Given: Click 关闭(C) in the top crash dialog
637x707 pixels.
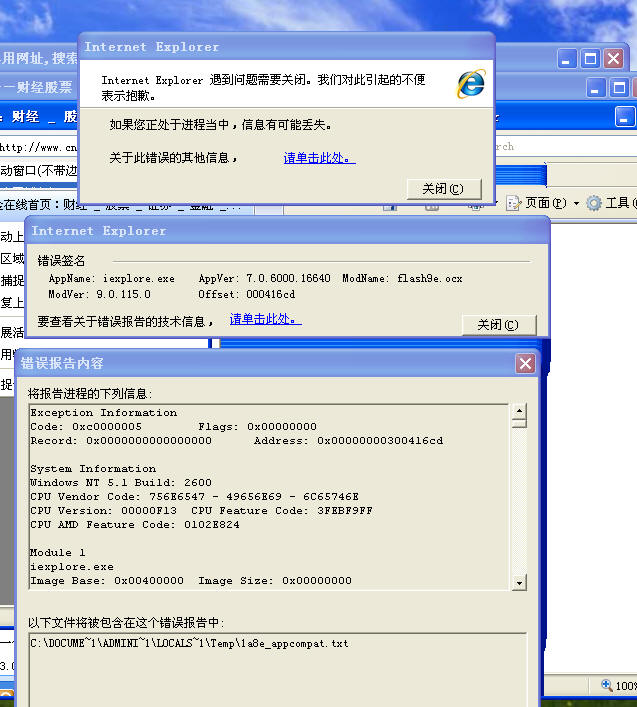Looking at the screenshot, I should [x=444, y=189].
